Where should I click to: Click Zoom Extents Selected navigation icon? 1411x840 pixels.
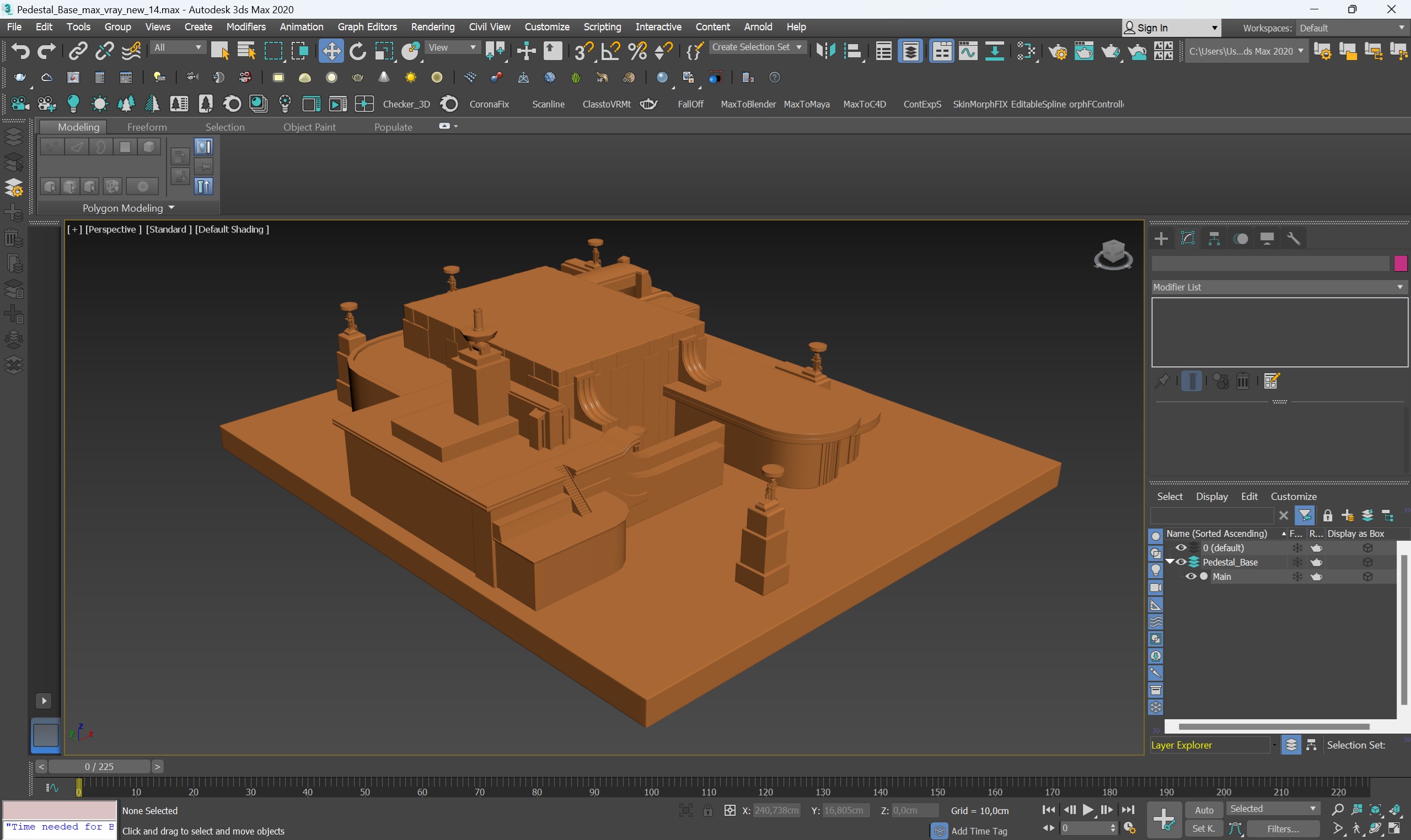(x=1376, y=810)
